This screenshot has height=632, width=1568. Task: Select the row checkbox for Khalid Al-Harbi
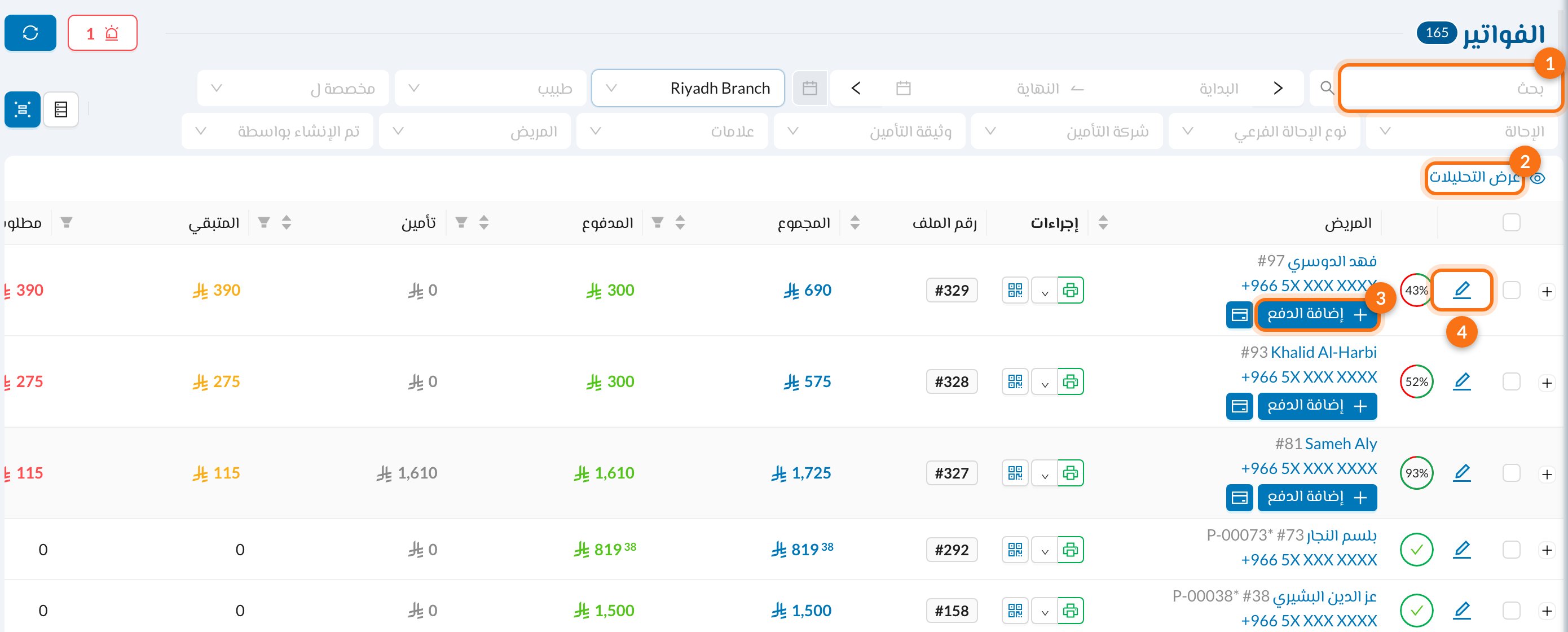pos(1511,382)
